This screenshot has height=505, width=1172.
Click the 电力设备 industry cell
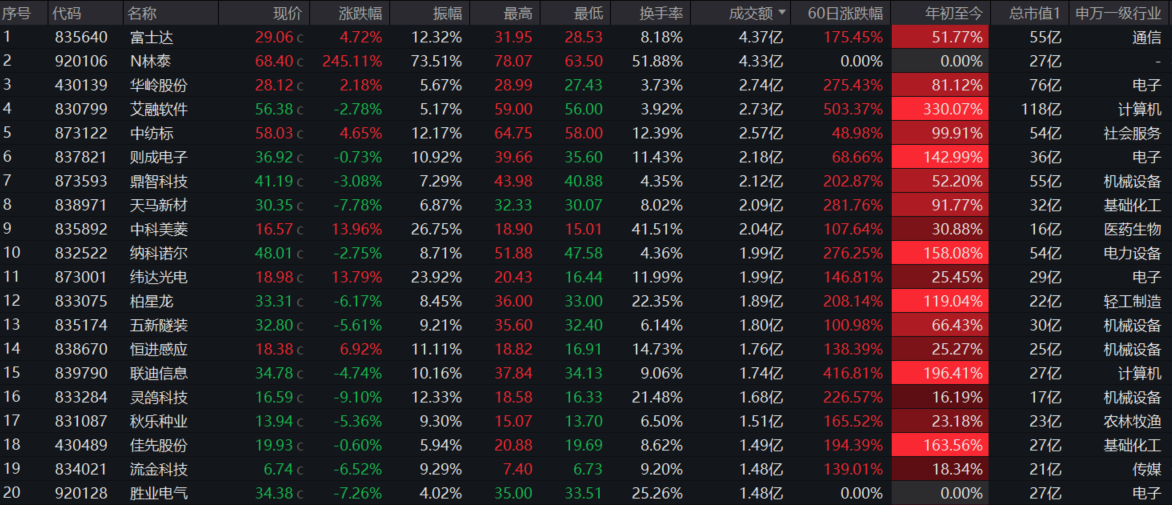coord(1132,252)
